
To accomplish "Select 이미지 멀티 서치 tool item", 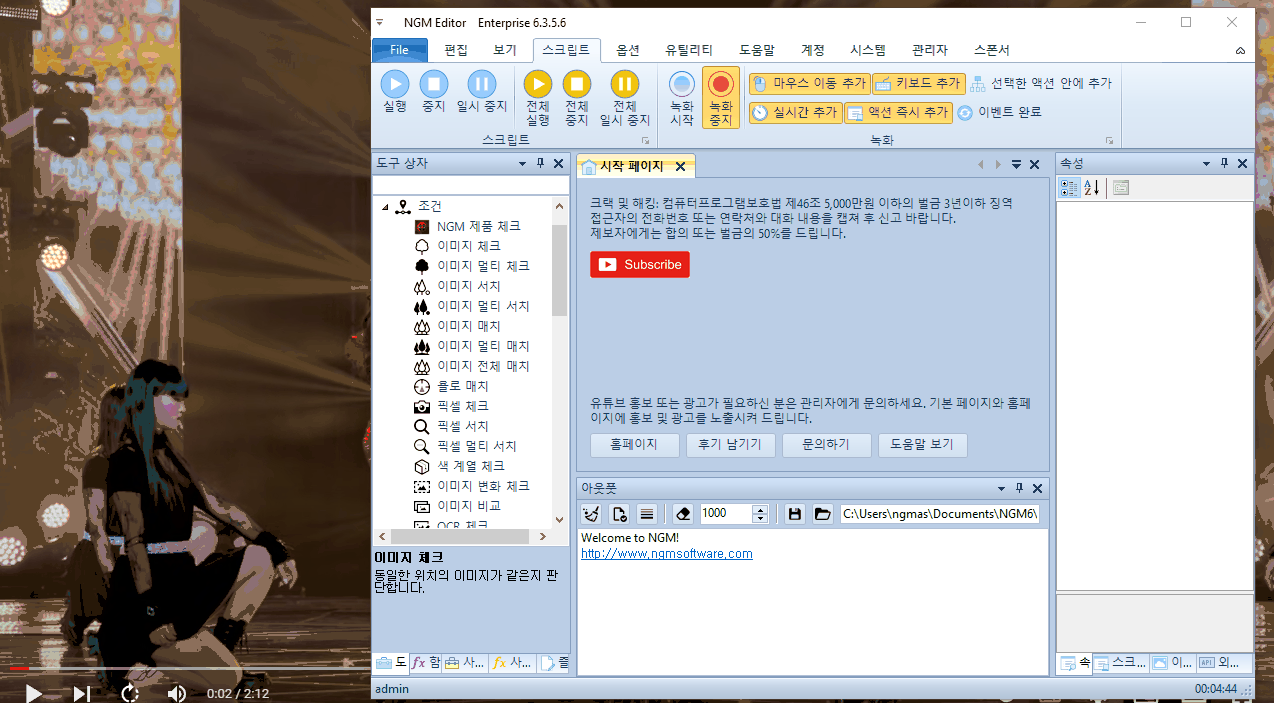I will pyautogui.click(x=483, y=306).
